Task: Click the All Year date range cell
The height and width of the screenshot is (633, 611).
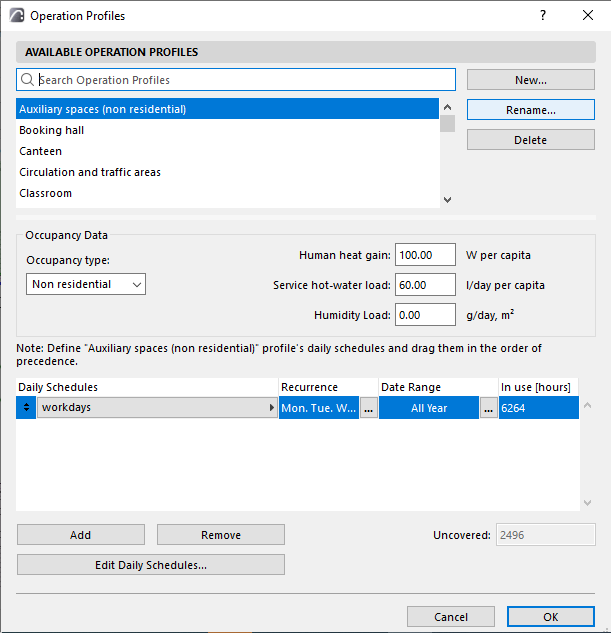Action: click(x=429, y=408)
